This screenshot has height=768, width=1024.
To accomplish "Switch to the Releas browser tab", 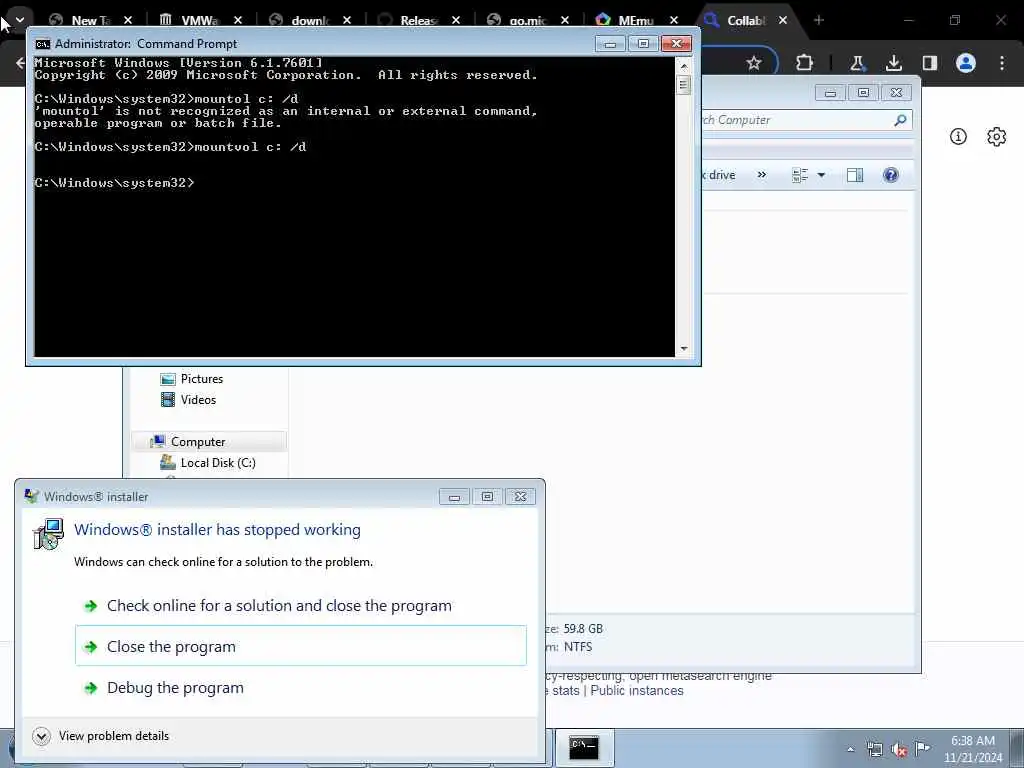I will pyautogui.click(x=418, y=20).
